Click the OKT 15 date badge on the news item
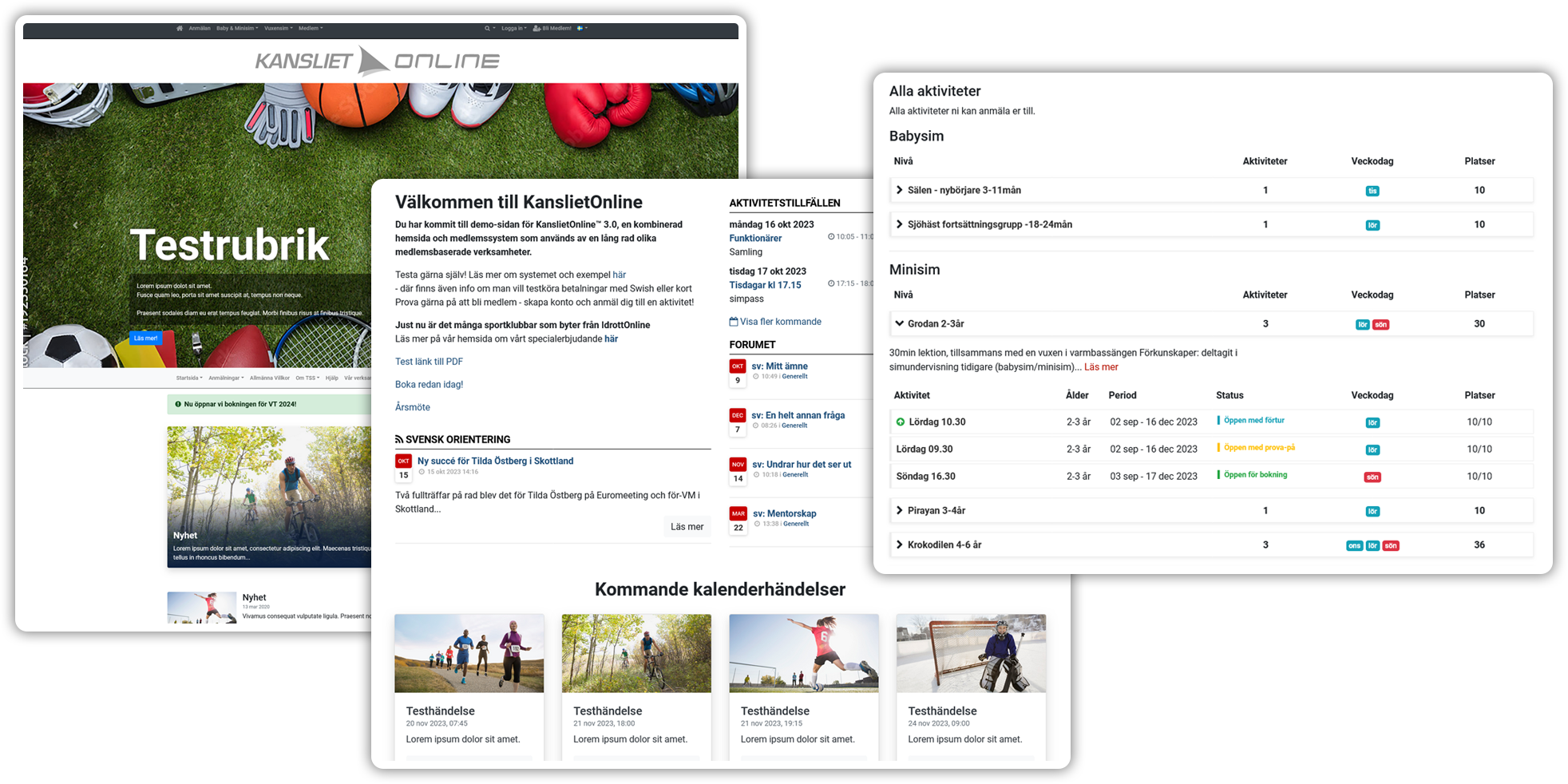The height and width of the screenshot is (784, 1568). pyautogui.click(x=403, y=468)
